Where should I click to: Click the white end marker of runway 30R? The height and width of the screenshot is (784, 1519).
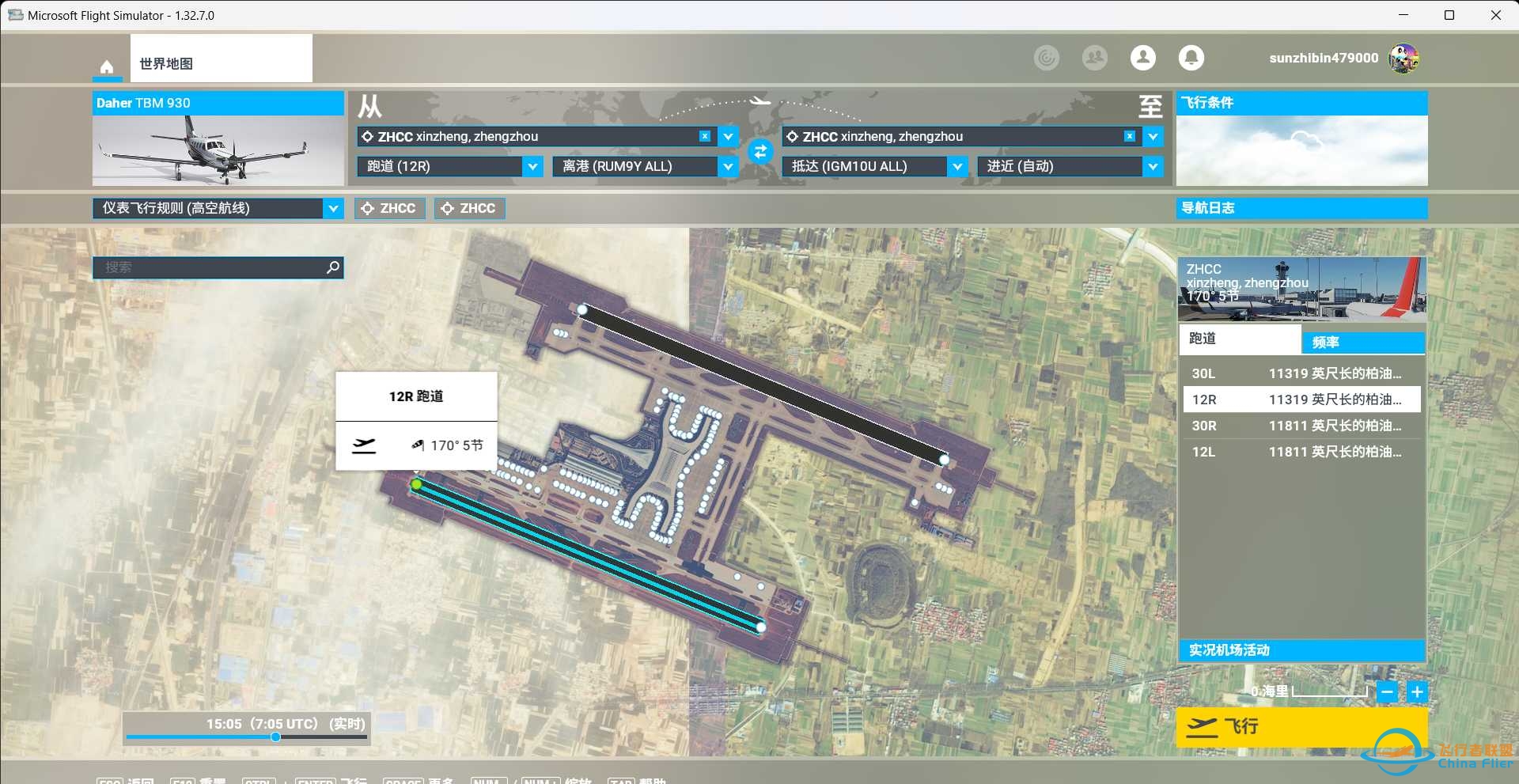click(944, 459)
